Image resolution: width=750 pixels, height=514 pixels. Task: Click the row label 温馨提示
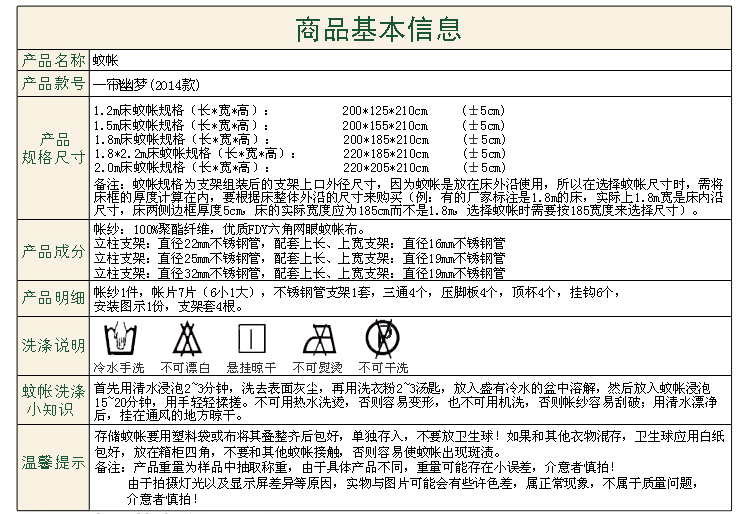coord(53,463)
